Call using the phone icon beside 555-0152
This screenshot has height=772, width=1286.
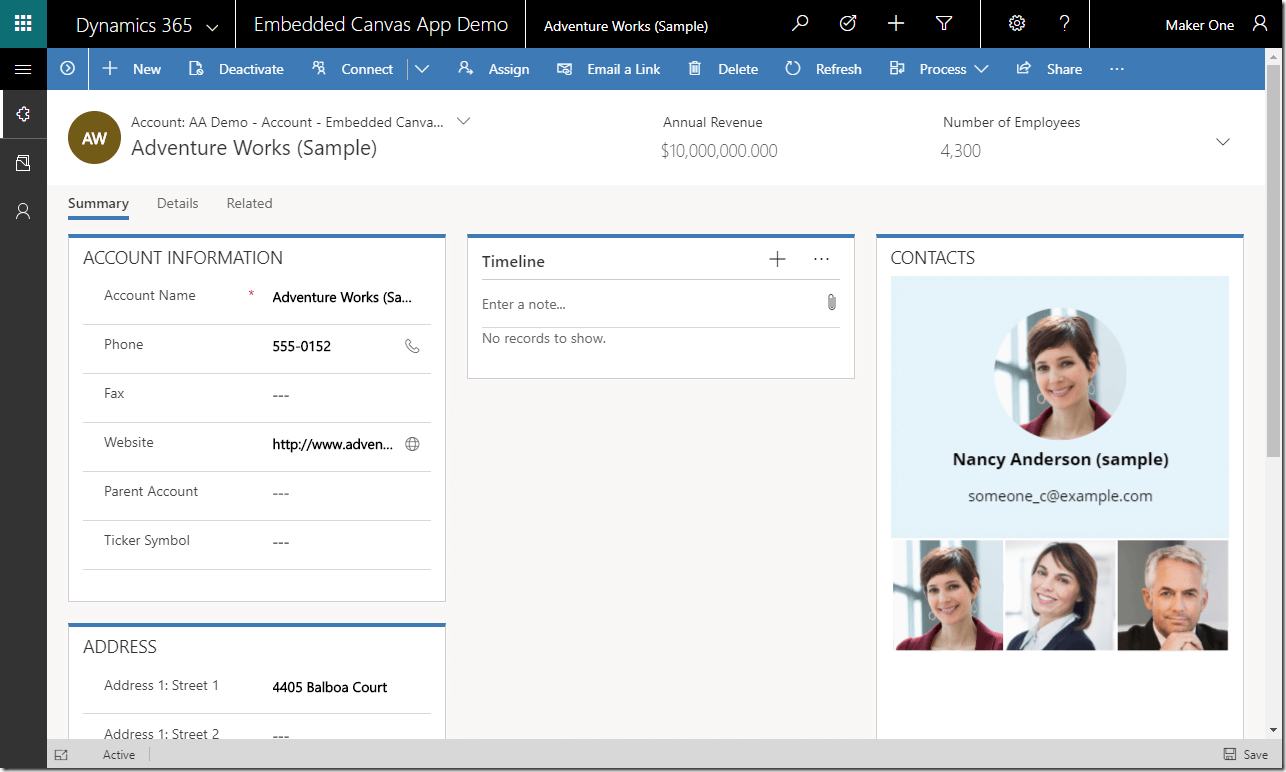(412, 345)
